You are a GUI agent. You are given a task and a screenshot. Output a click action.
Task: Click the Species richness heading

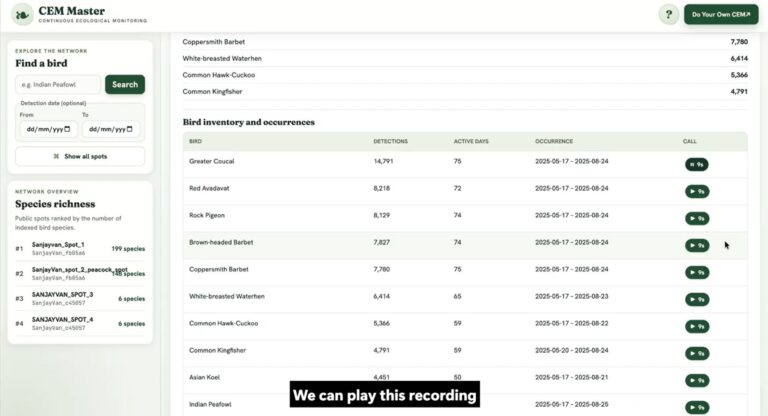(55, 204)
